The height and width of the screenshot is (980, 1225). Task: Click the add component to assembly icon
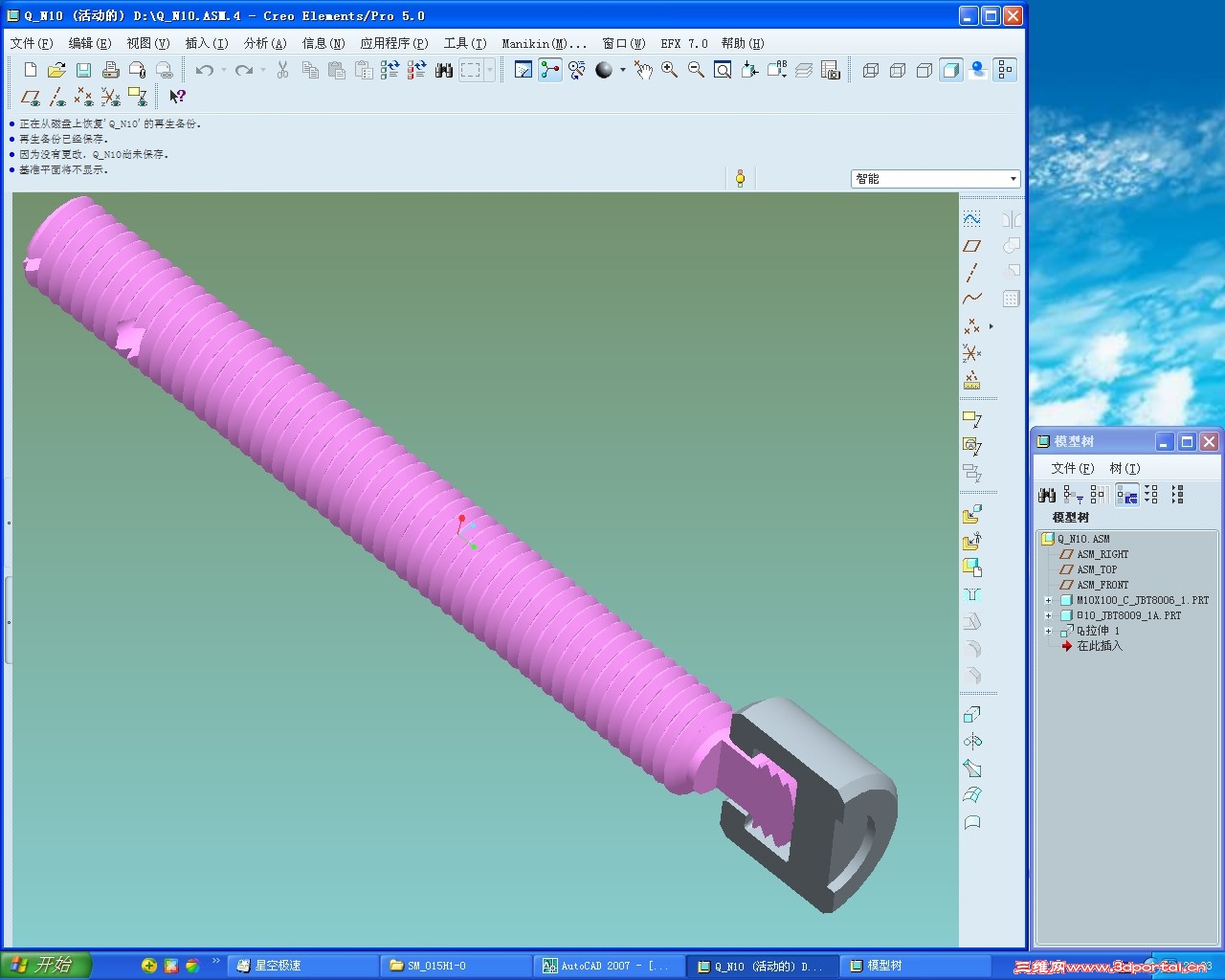pos(971,515)
